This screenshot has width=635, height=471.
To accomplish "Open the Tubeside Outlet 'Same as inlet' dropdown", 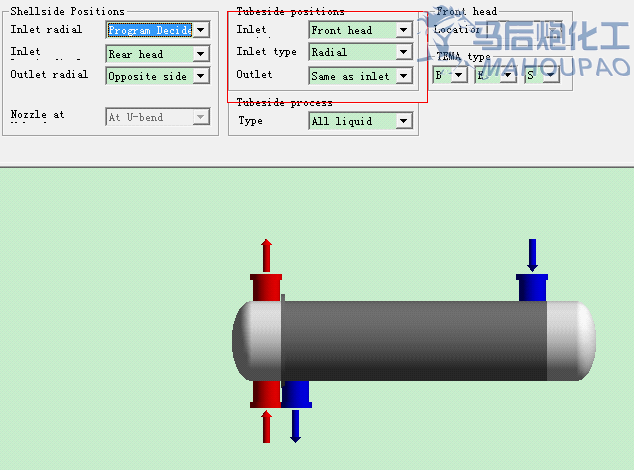I will point(403,76).
